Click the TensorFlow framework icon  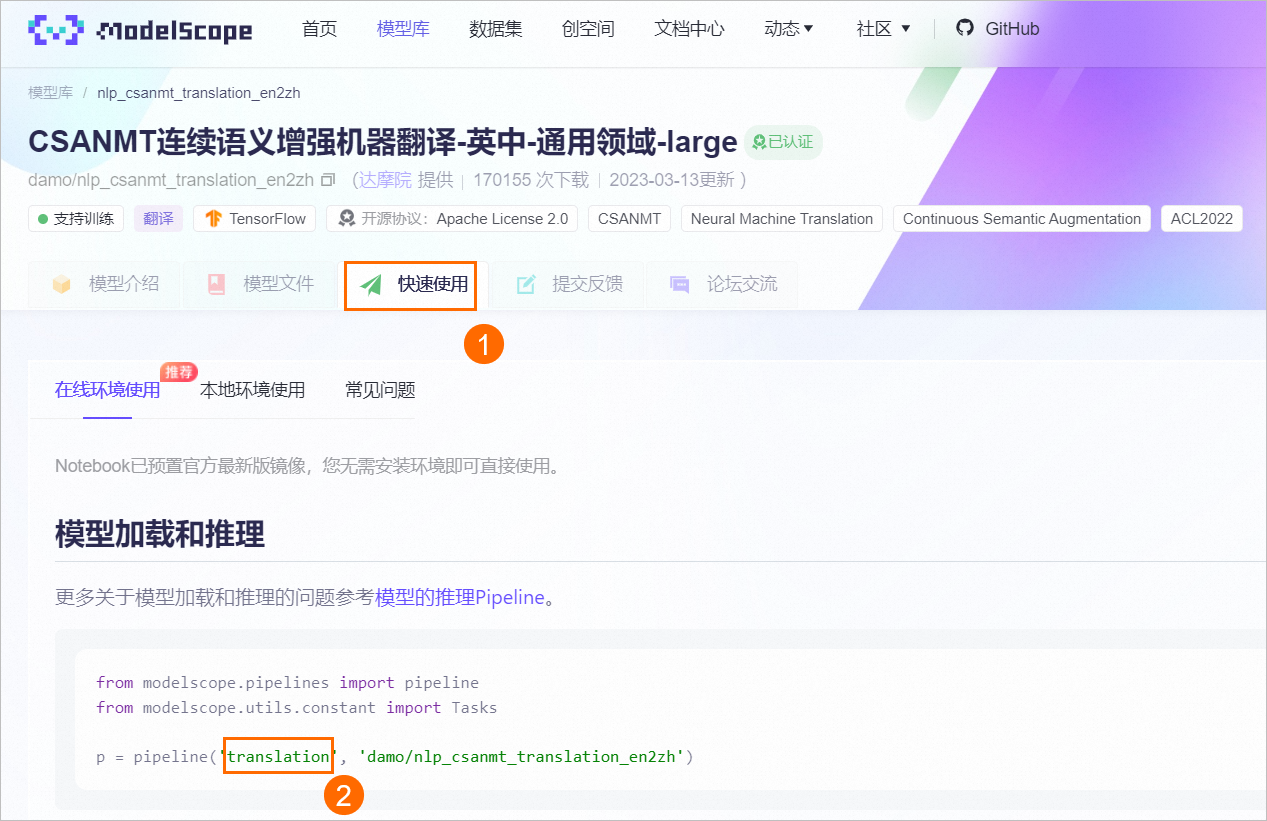pyautogui.click(x=214, y=218)
